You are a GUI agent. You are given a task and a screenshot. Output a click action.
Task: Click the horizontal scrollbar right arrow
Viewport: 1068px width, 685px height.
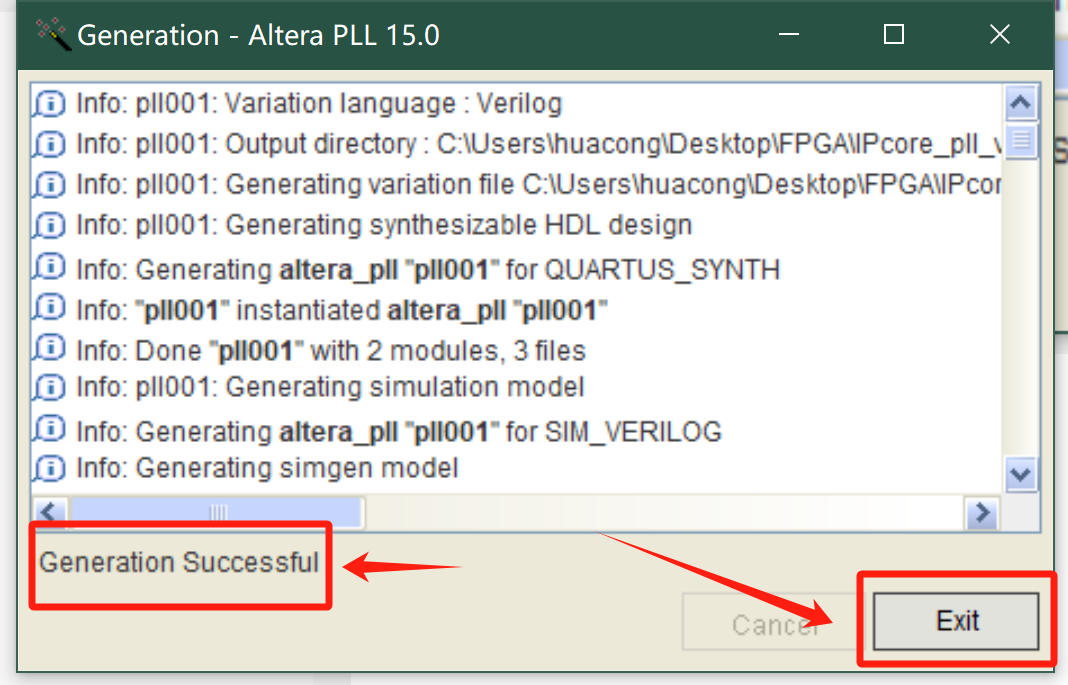[983, 513]
